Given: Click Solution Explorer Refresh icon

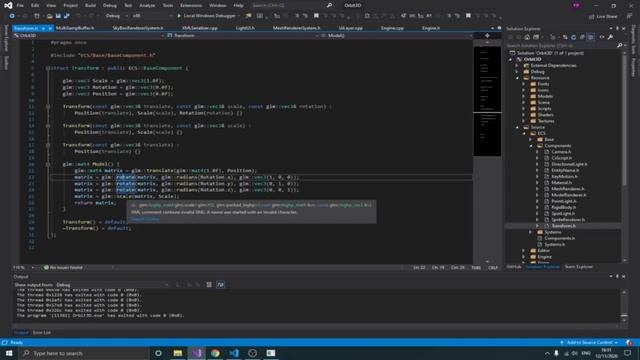Looking at the screenshot, I should (573, 37).
